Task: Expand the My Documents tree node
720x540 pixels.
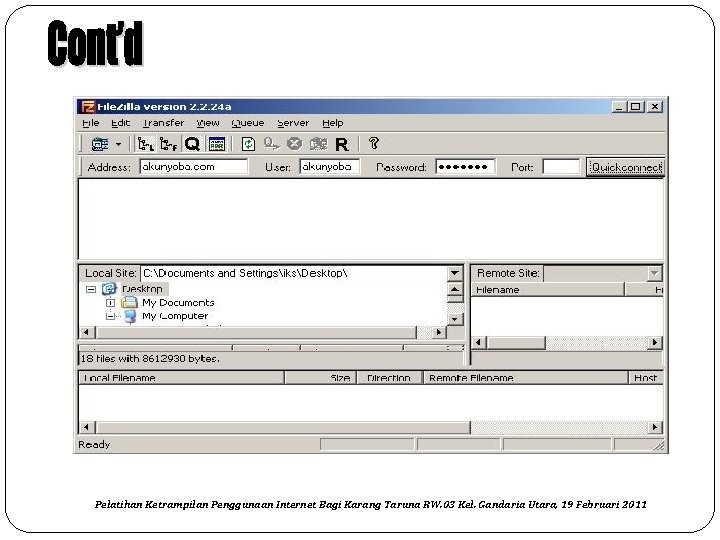Action: coord(110,303)
